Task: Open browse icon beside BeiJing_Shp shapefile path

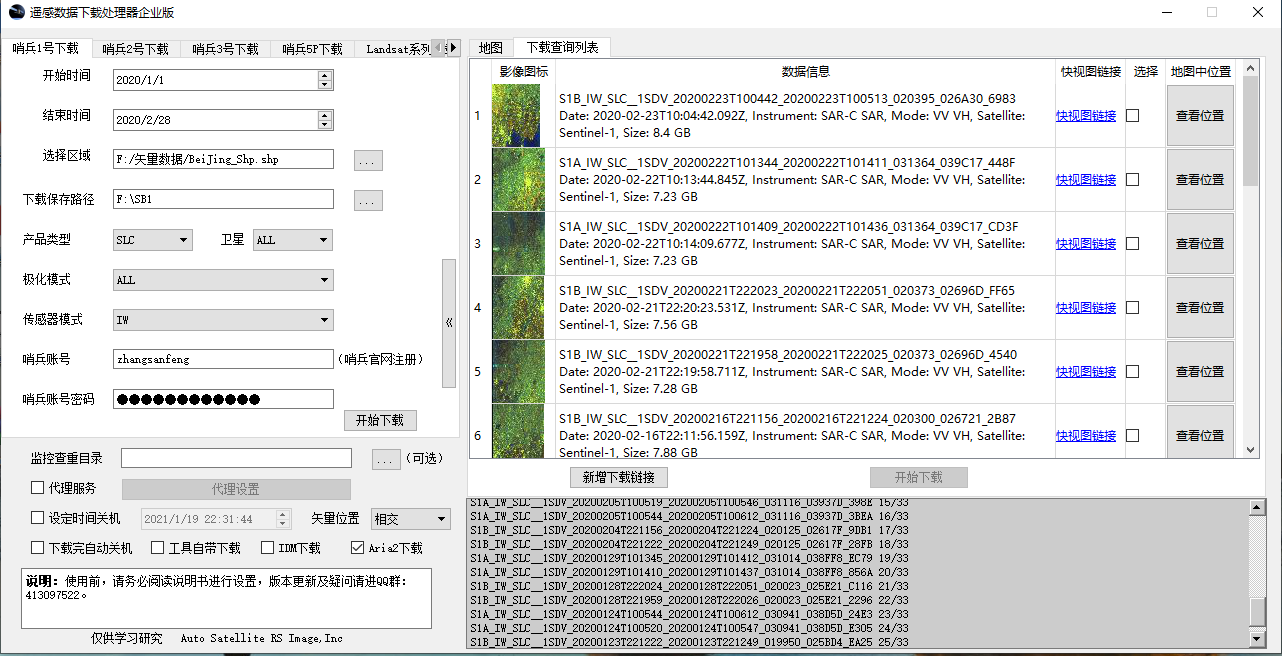Action: 368,159
